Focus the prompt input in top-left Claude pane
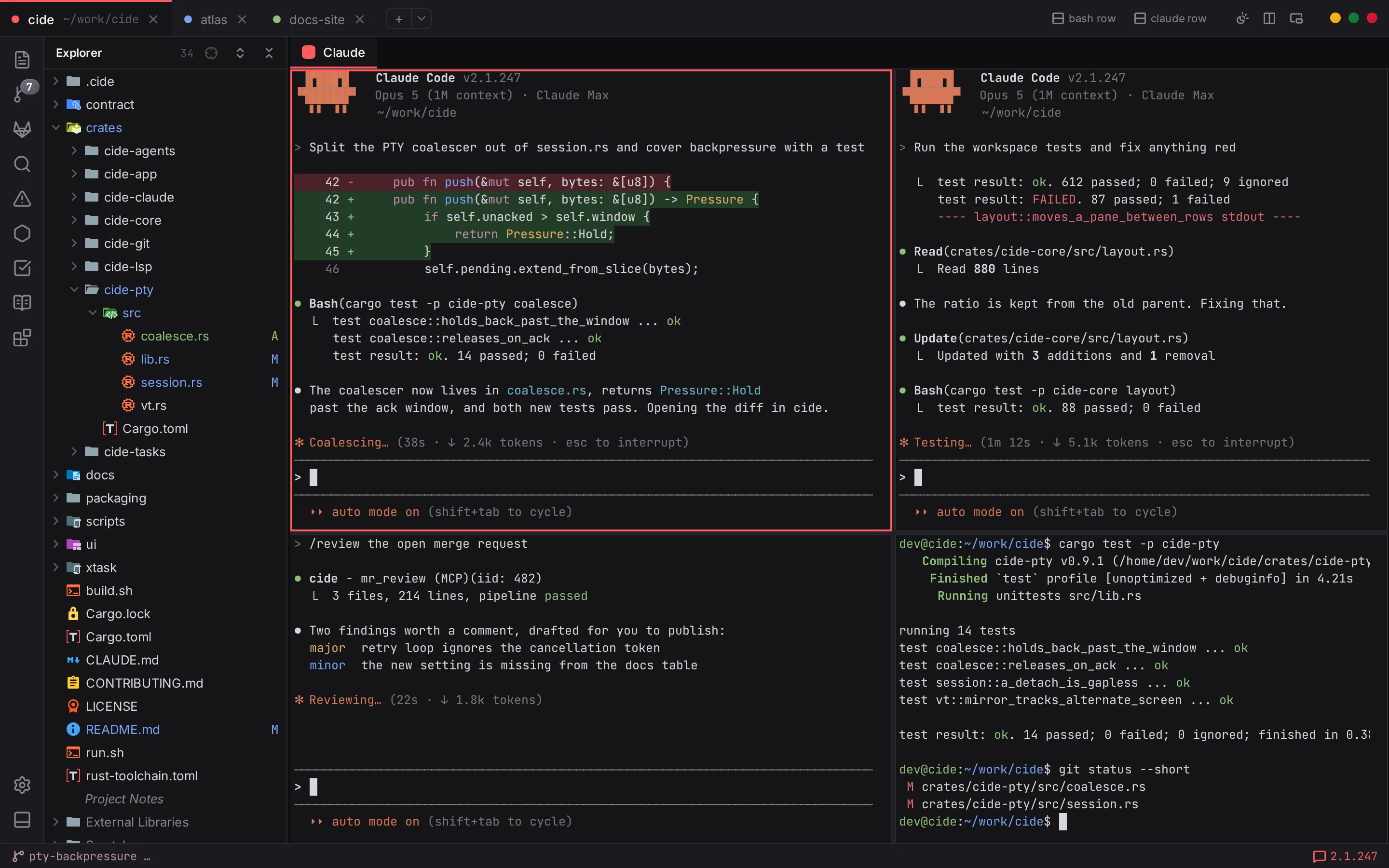This screenshot has width=1389, height=868. 583,477
